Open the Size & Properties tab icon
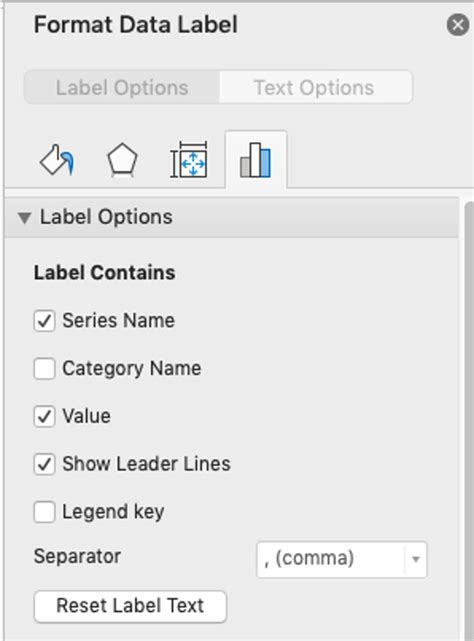Screen dimensions: 474x641 [189, 160]
